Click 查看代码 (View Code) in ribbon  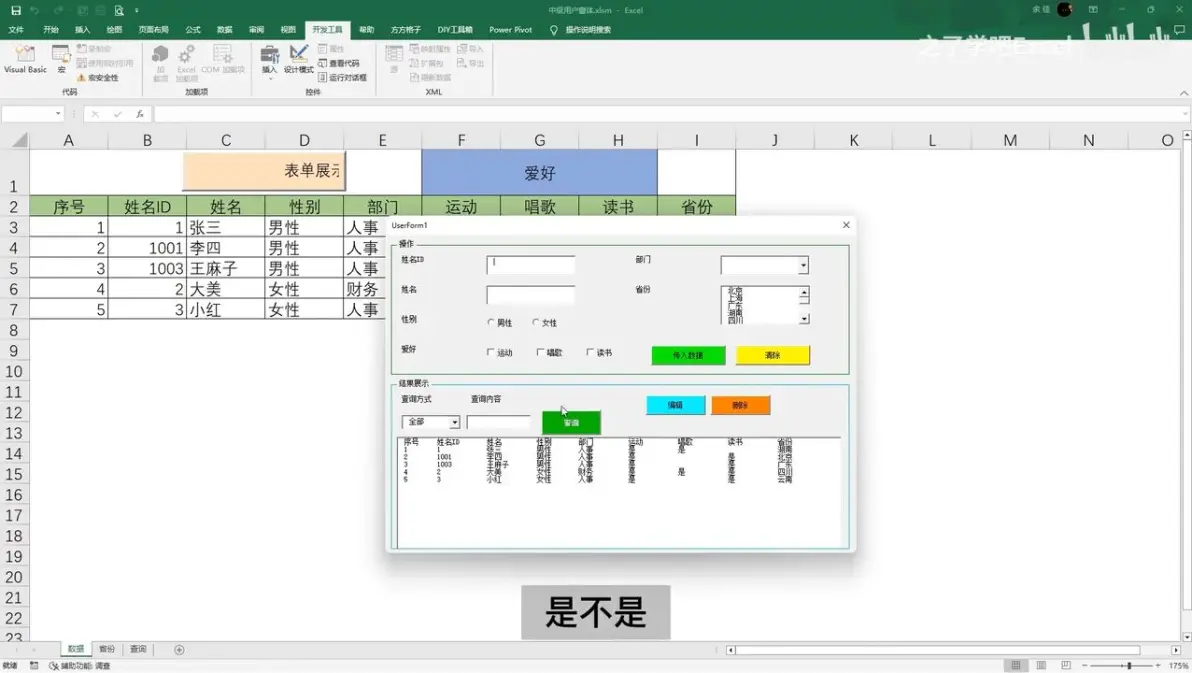(339, 63)
